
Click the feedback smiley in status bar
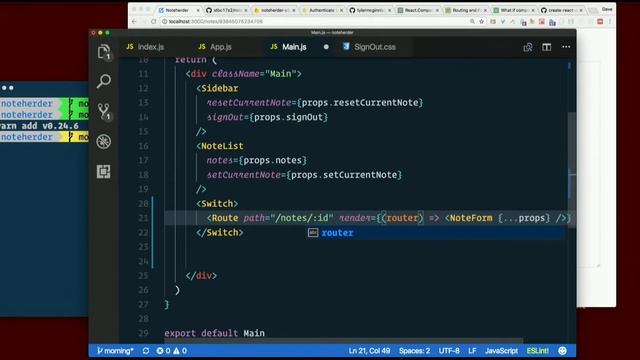[x=562, y=351]
